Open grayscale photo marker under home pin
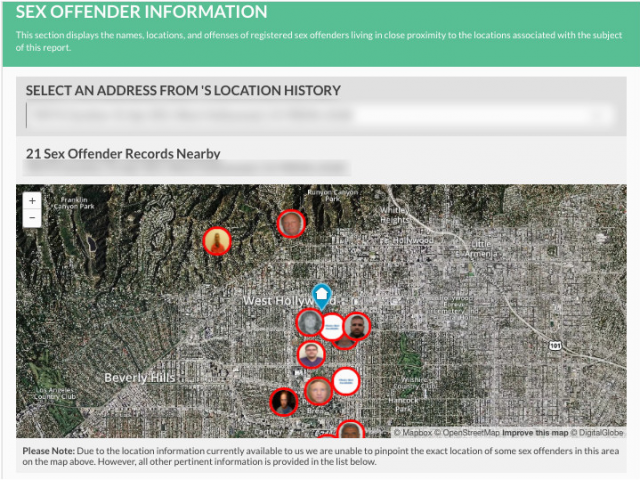This screenshot has height=480, width=640. tap(311, 323)
